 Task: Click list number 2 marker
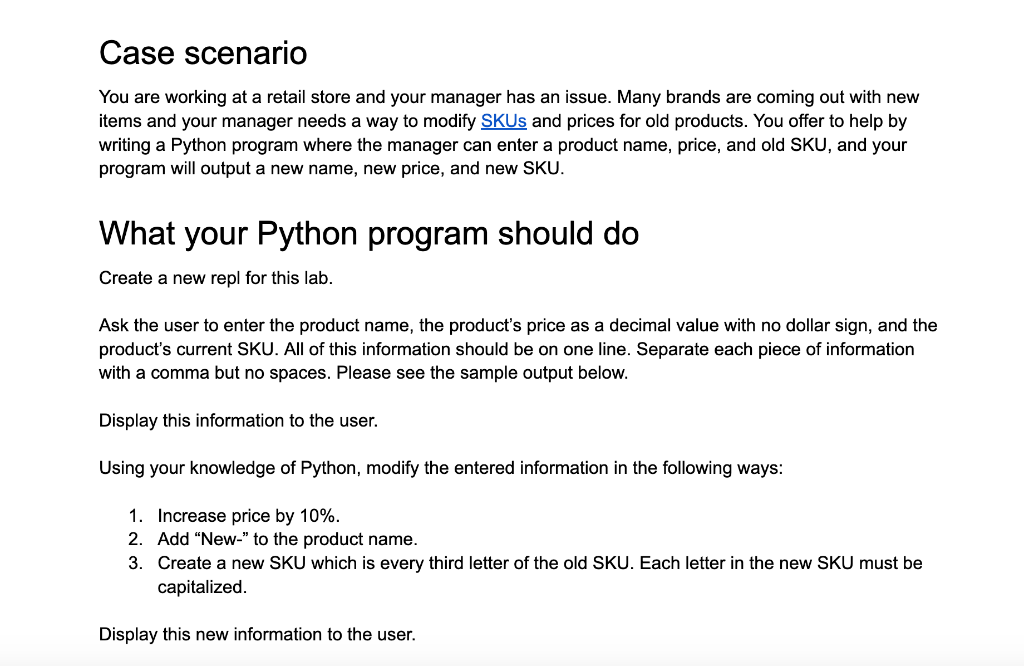(135, 540)
